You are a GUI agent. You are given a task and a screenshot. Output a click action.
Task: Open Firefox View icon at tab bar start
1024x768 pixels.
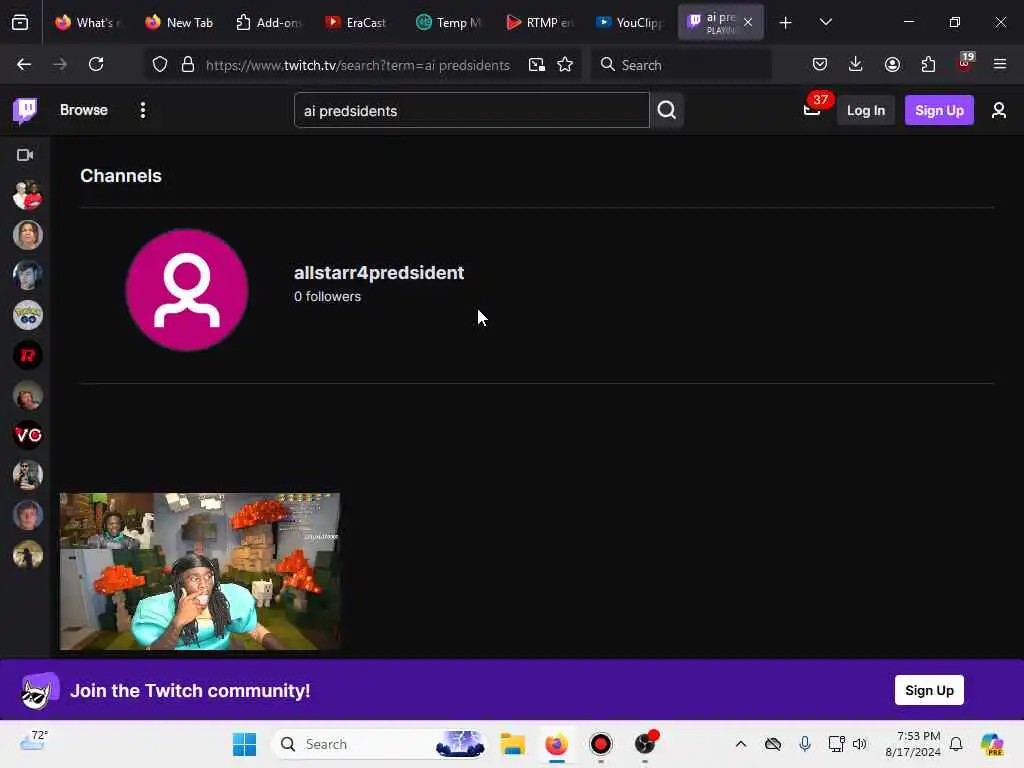(20, 23)
